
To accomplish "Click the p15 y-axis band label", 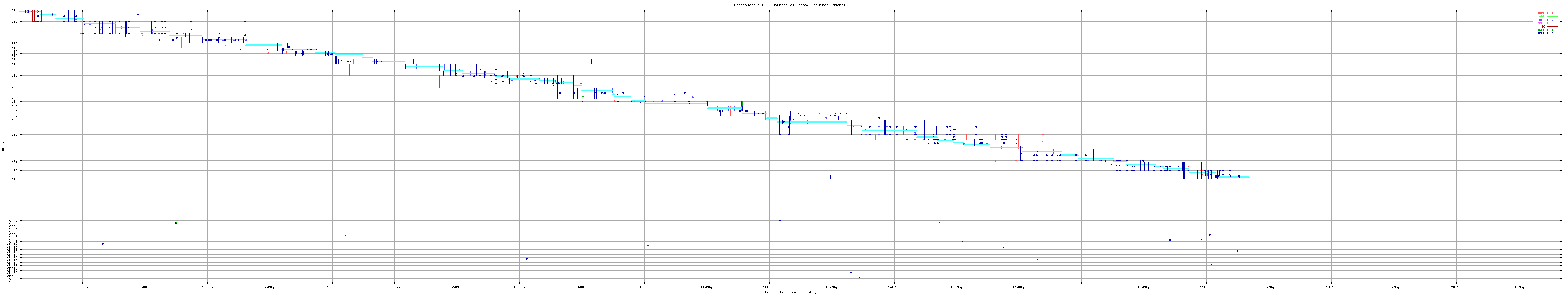I will tap(14, 21).
